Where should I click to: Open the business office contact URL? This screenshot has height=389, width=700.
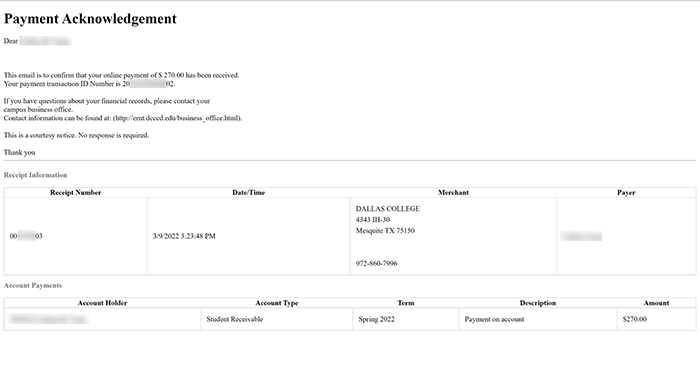(x=177, y=118)
